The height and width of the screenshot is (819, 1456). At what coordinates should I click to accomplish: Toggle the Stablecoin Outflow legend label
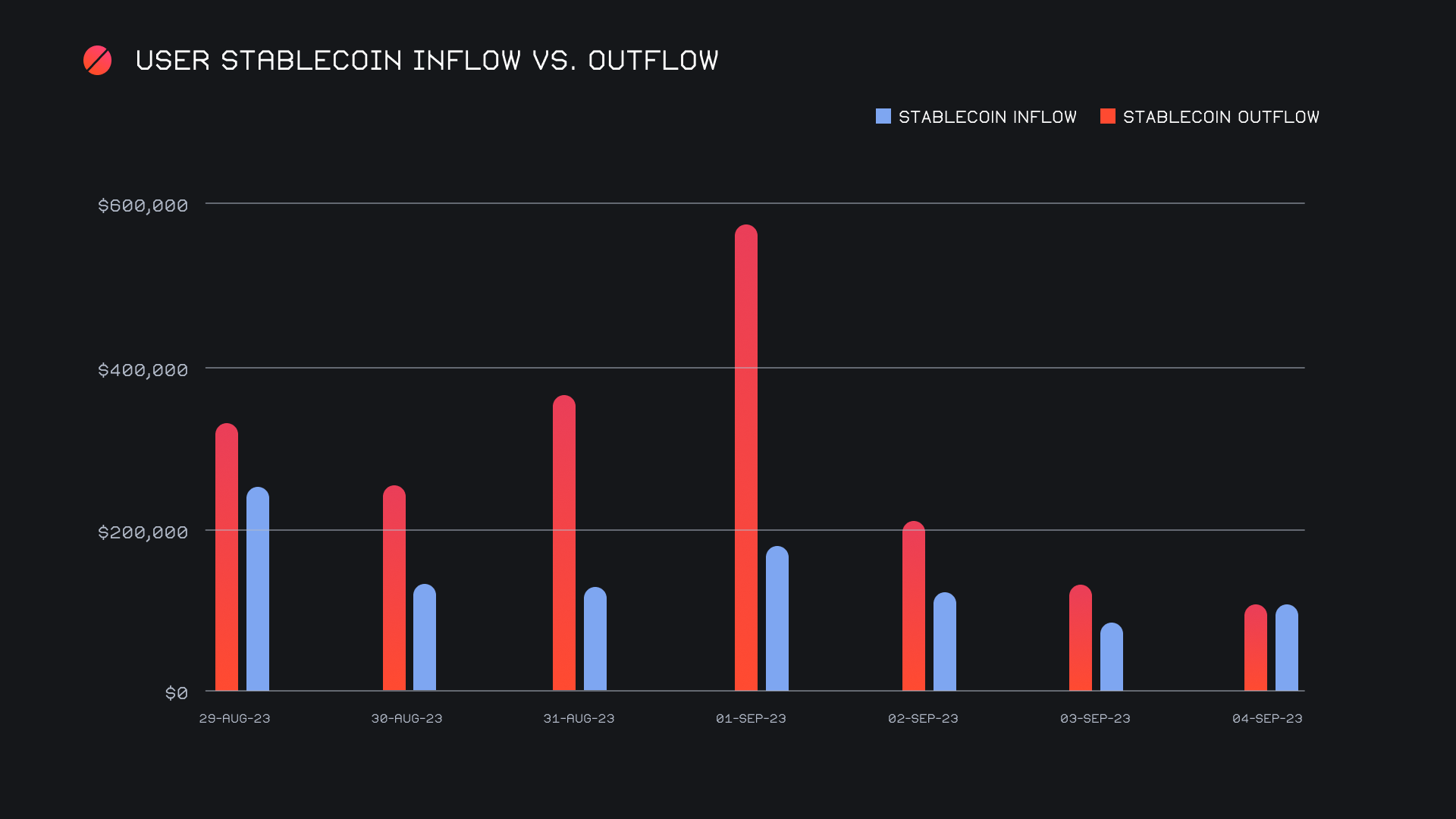coord(1220,117)
